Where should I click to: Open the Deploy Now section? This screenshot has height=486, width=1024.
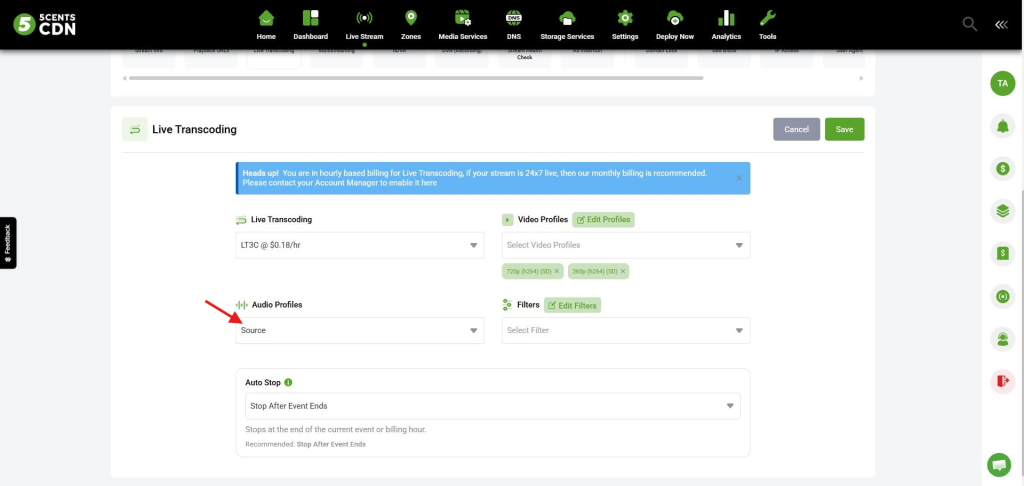[675, 25]
